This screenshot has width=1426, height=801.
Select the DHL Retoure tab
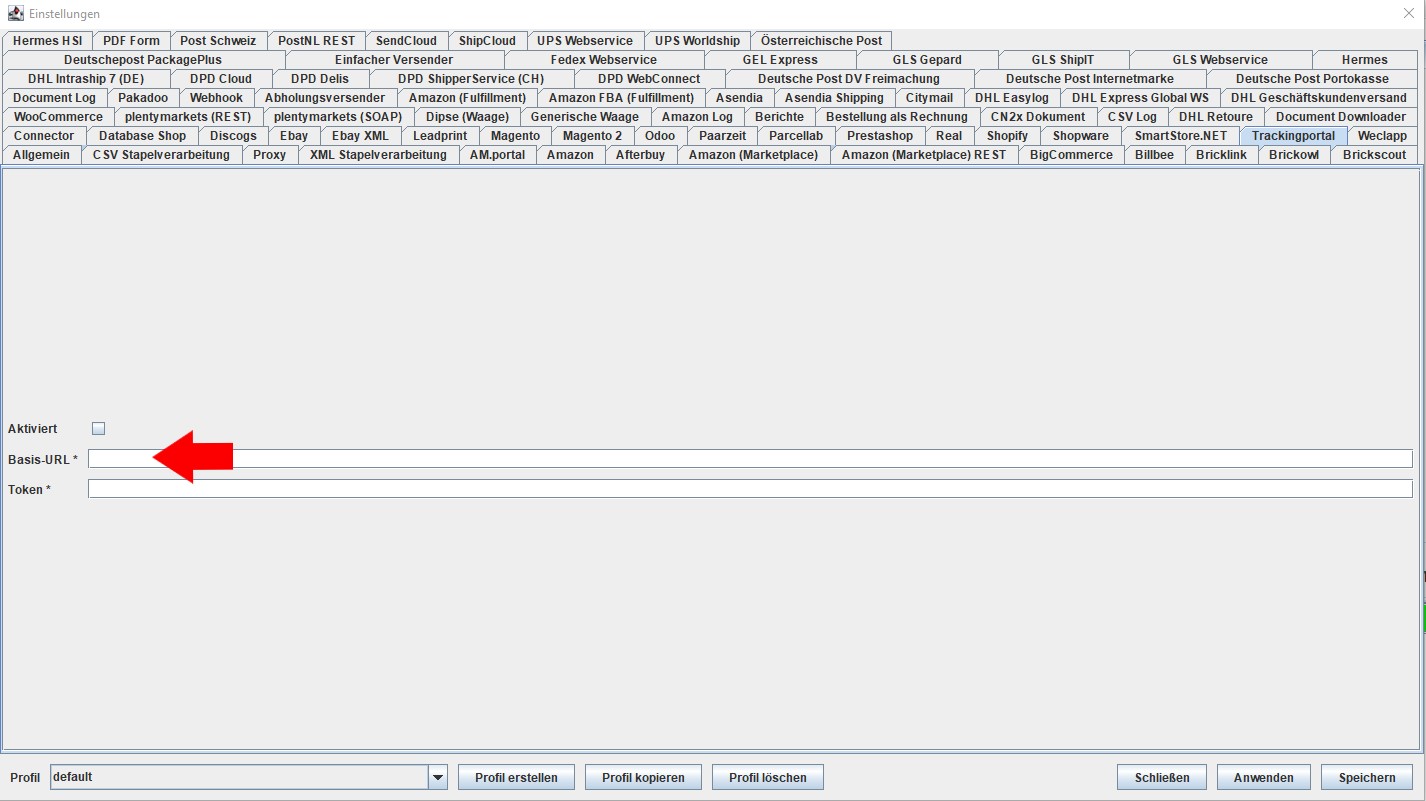tap(1215, 117)
